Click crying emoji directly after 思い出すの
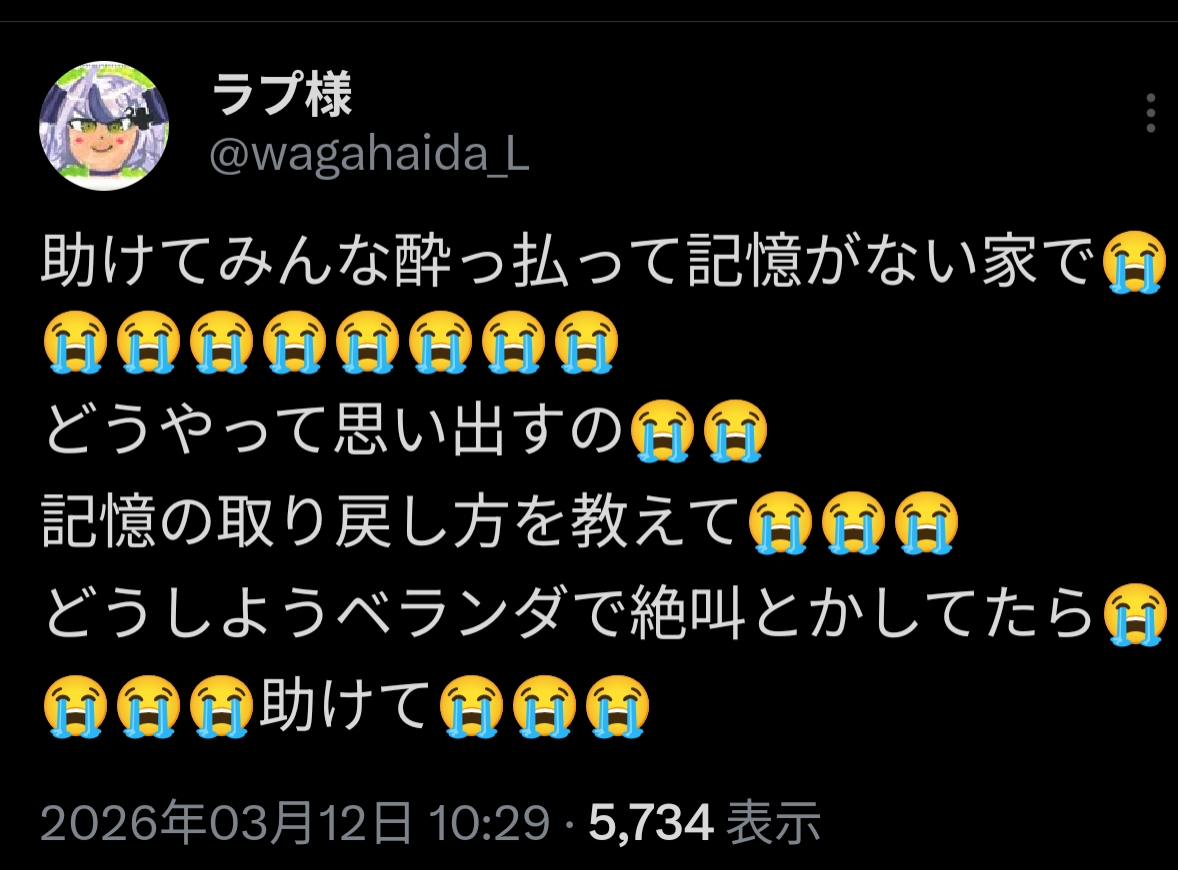Image resolution: width=1178 pixels, height=870 pixels. 662,431
